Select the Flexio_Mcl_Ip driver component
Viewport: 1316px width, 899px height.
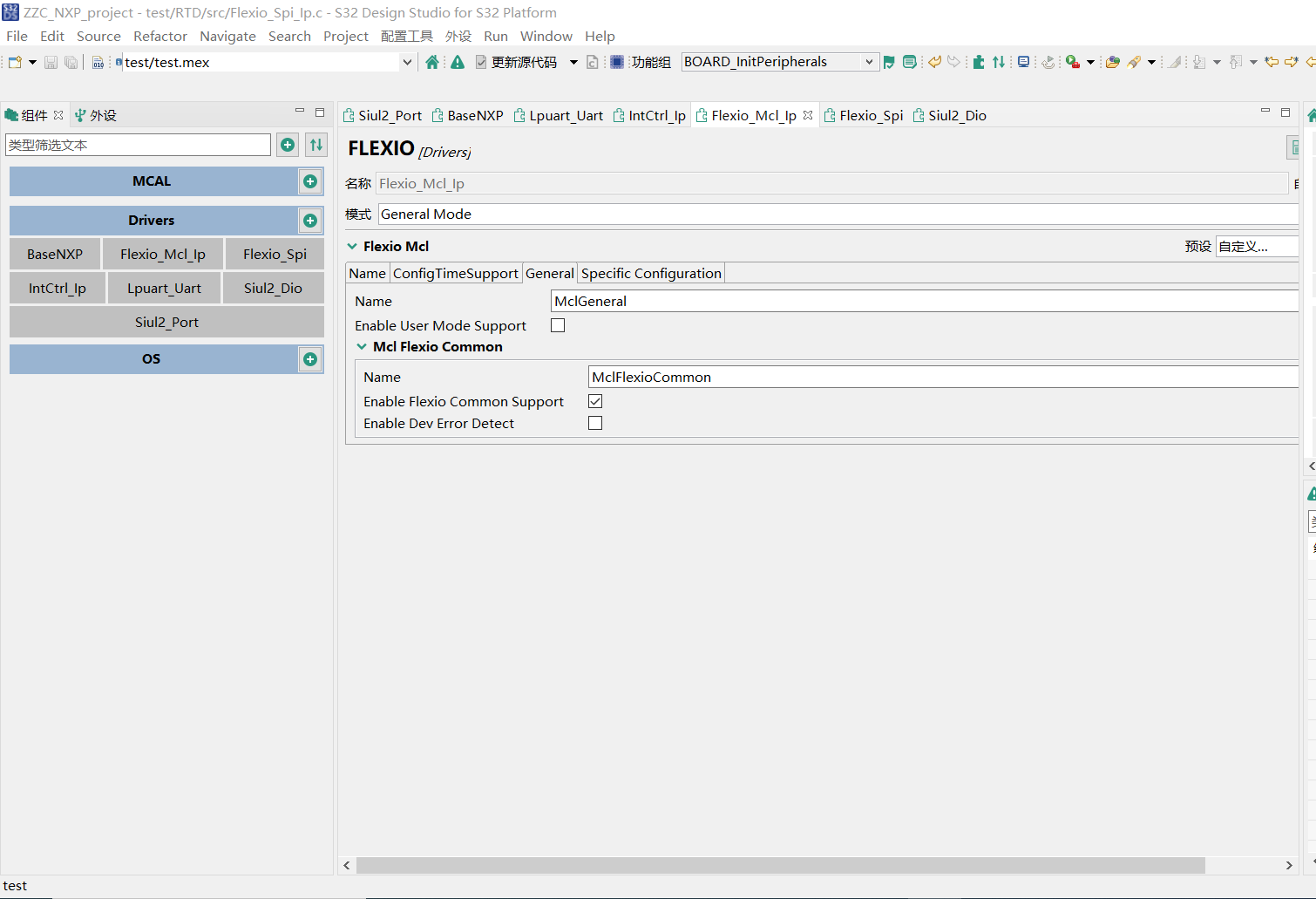point(162,254)
